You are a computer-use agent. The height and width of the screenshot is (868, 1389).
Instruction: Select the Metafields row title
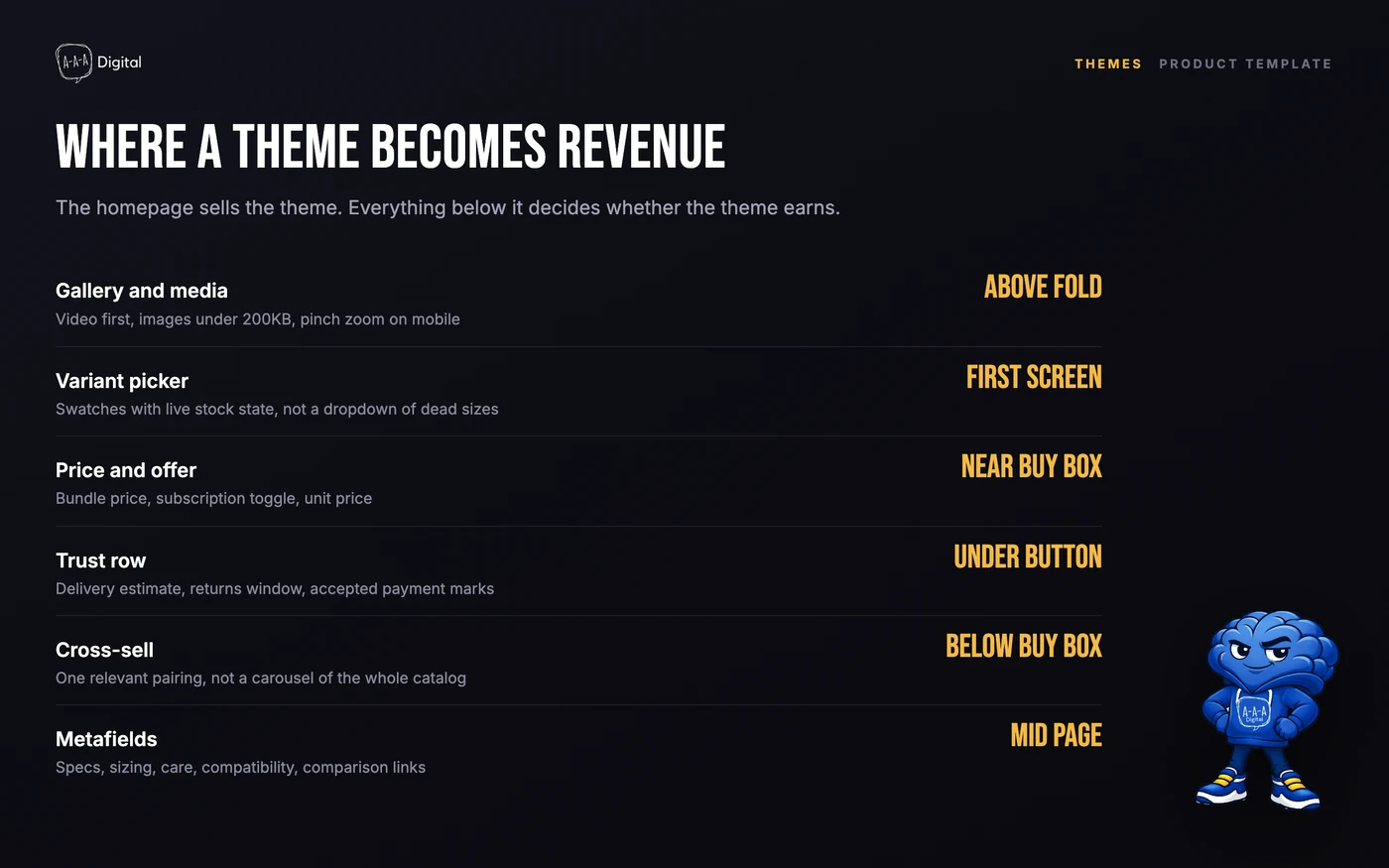pyautogui.click(x=106, y=739)
